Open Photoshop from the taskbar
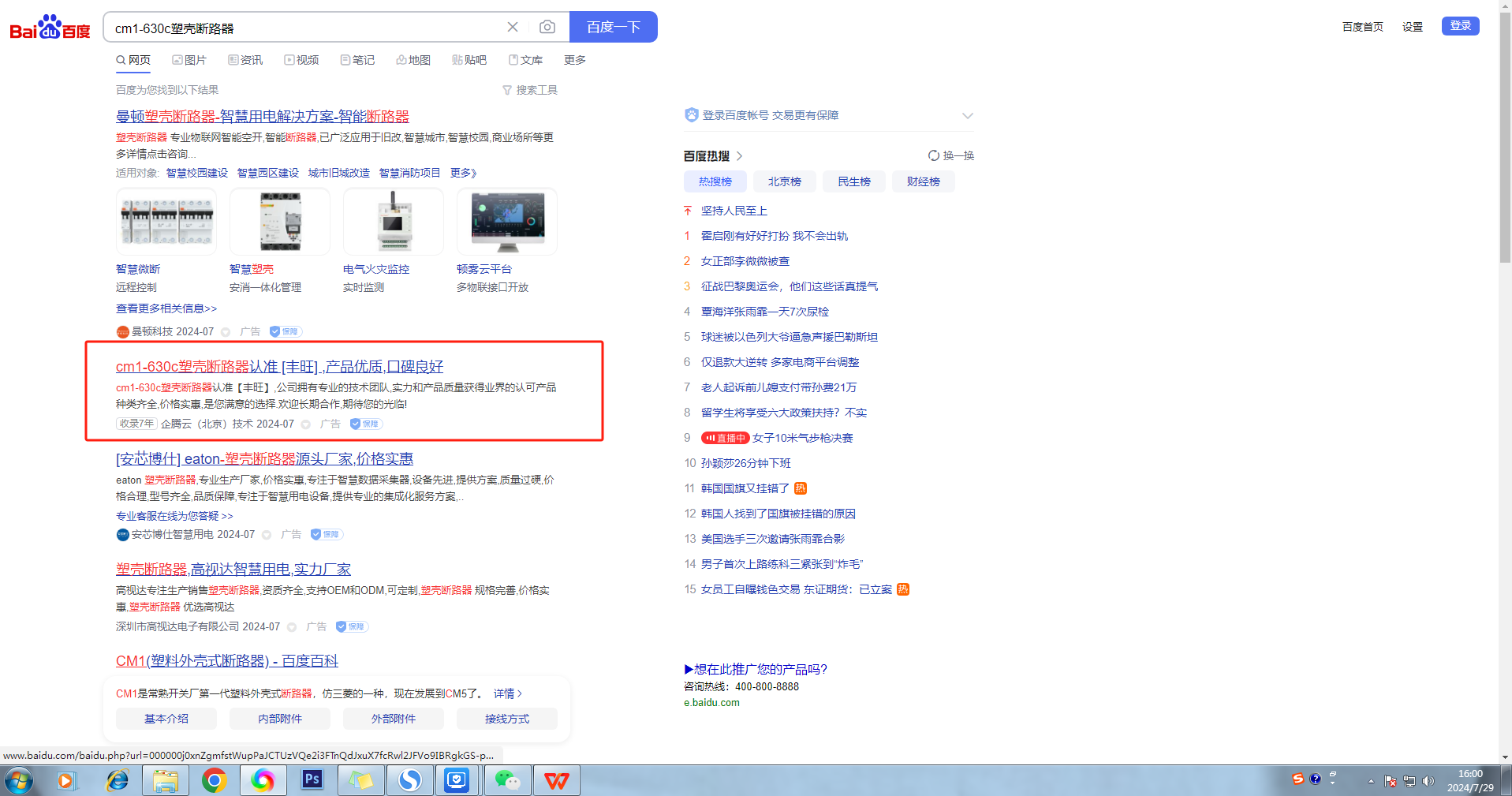This screenshot has width=1512, height=796. click(312, 780)
